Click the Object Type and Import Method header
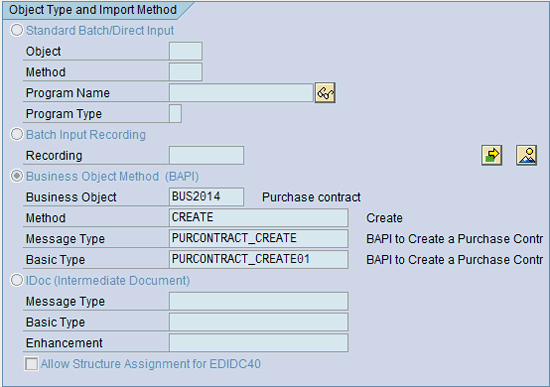 coord(93,10)
